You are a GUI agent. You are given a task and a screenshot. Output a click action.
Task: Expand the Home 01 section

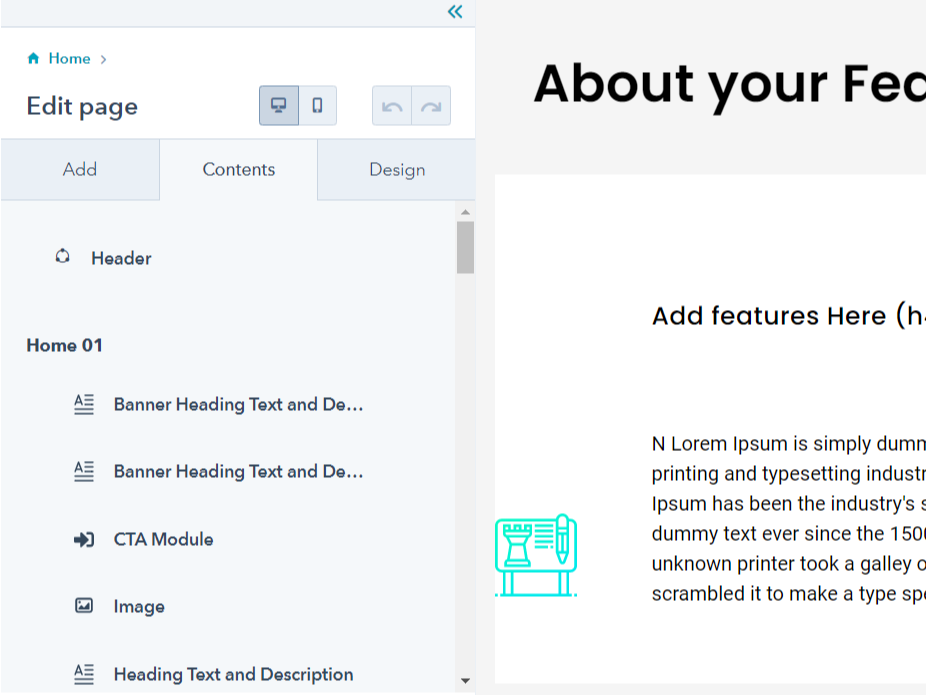tap(65, 346)
